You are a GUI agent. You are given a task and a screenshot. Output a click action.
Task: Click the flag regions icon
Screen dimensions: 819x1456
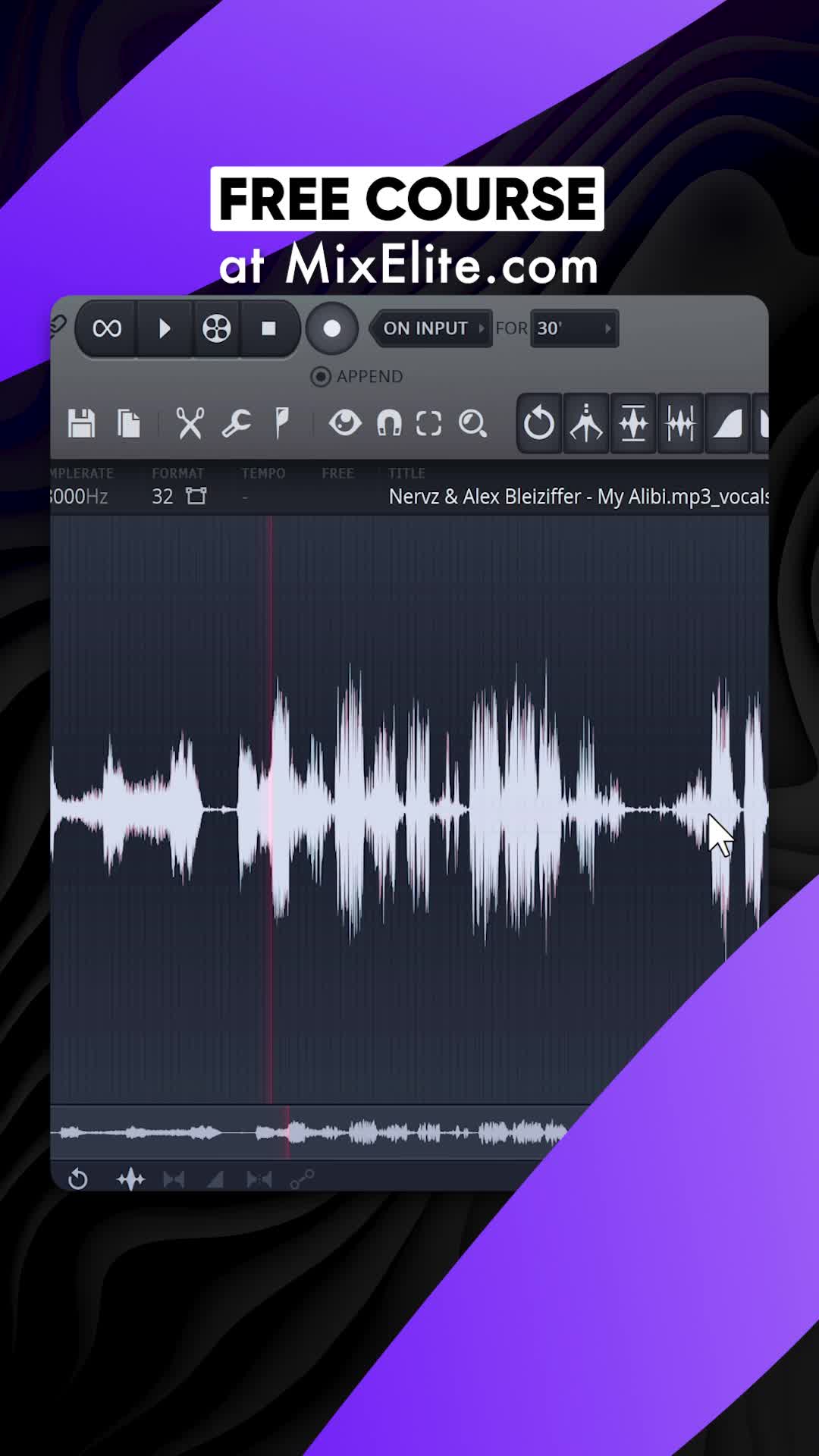281,423
